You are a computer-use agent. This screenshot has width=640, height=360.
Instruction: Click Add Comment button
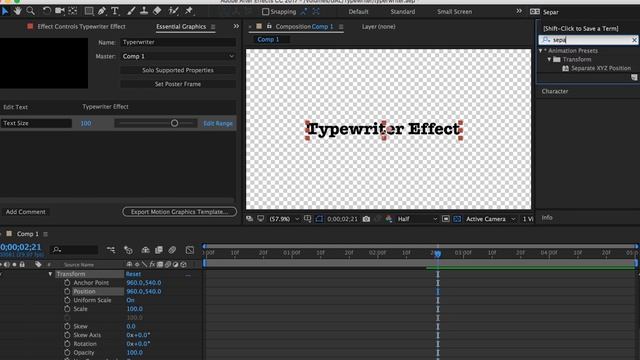[x=26, y=212]
